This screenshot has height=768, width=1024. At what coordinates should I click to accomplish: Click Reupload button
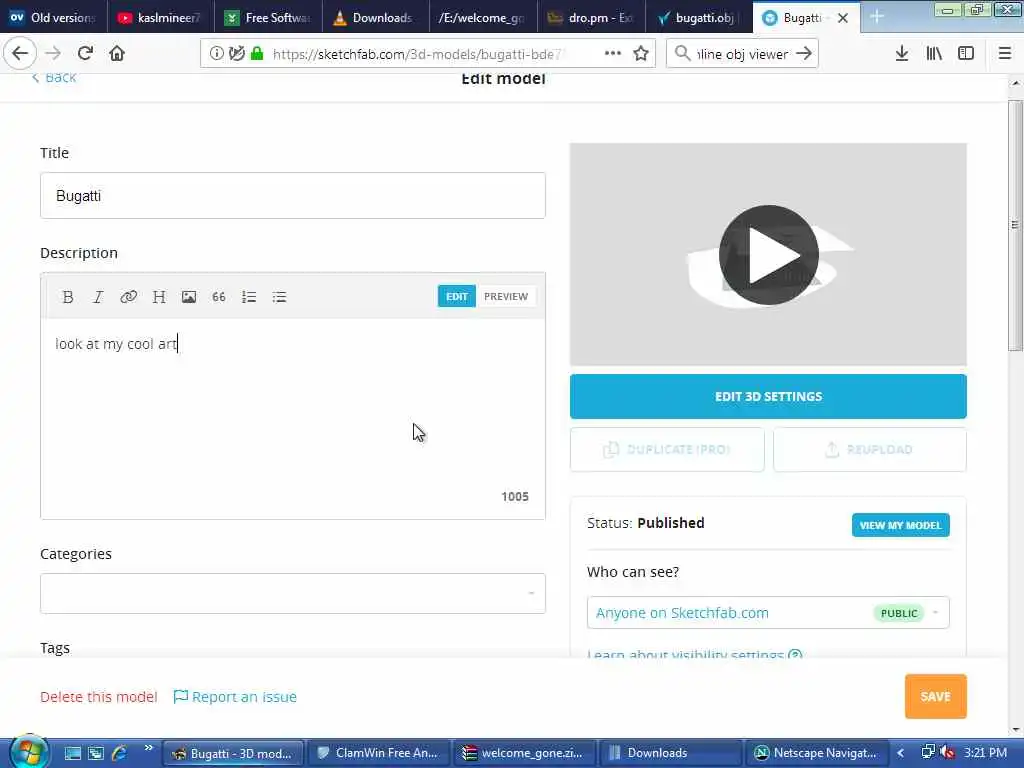pos(870,449)
